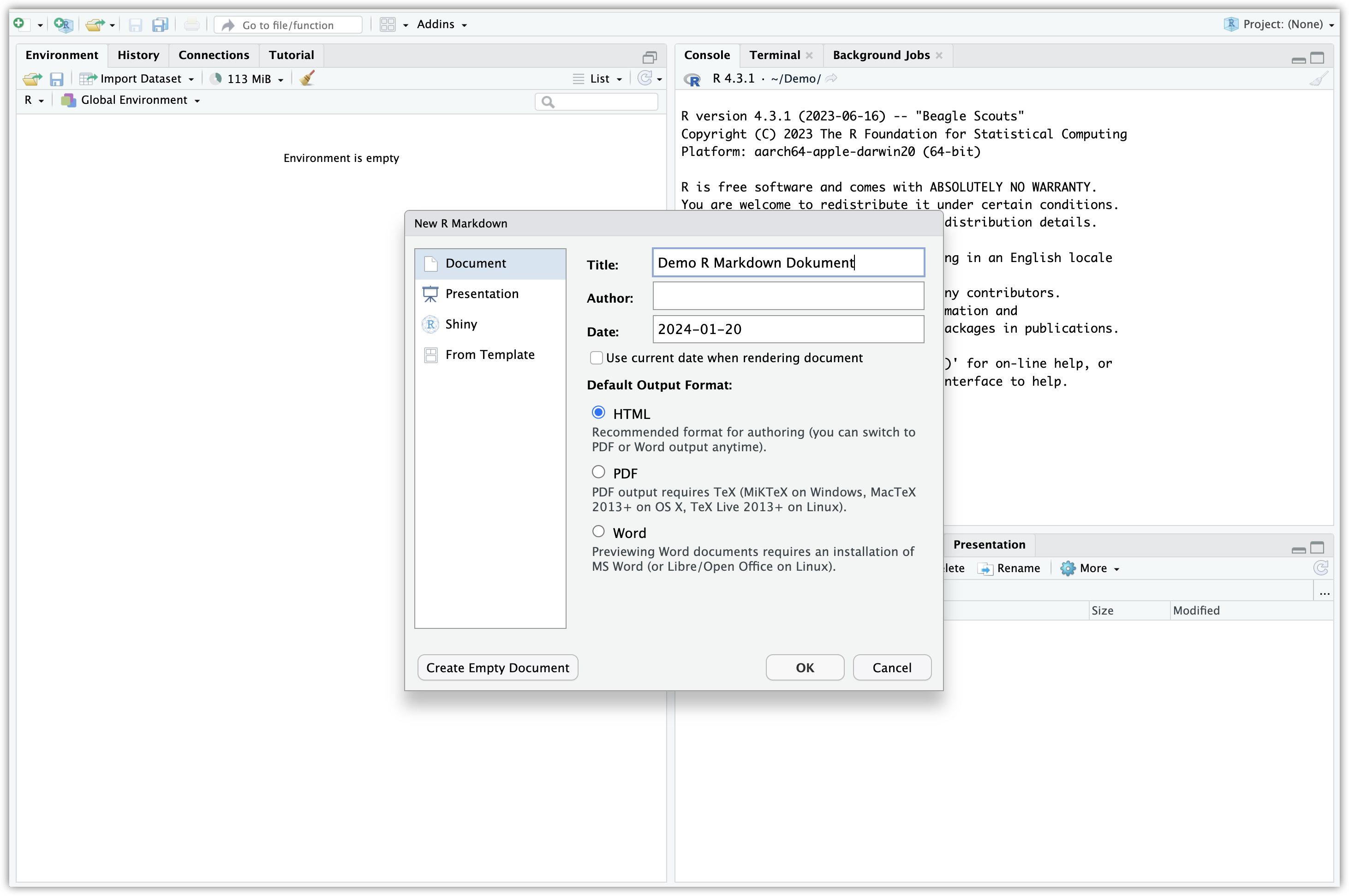Click the Open File folder icon in the main toolbar
The image size is (1349, 896).
94,24
